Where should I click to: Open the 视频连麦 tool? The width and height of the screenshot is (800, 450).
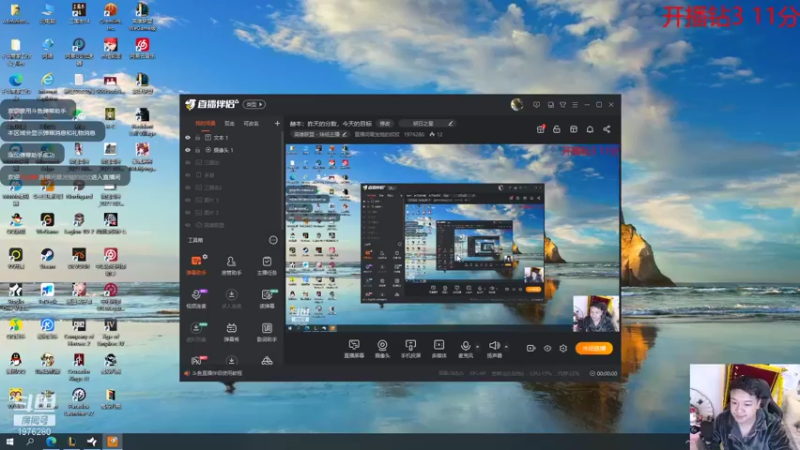pyautogui.click(x=196, y=298)
